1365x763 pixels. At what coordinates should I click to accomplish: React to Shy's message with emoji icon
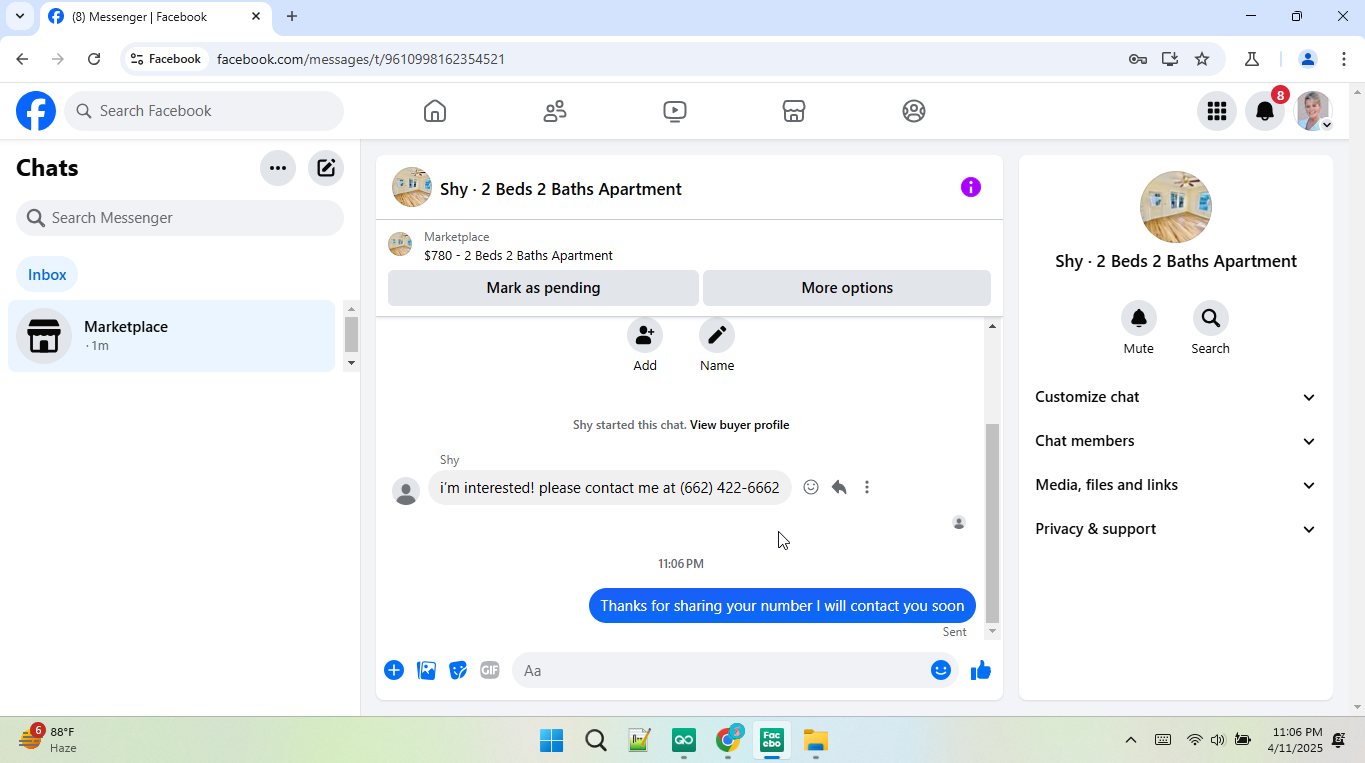811,487
